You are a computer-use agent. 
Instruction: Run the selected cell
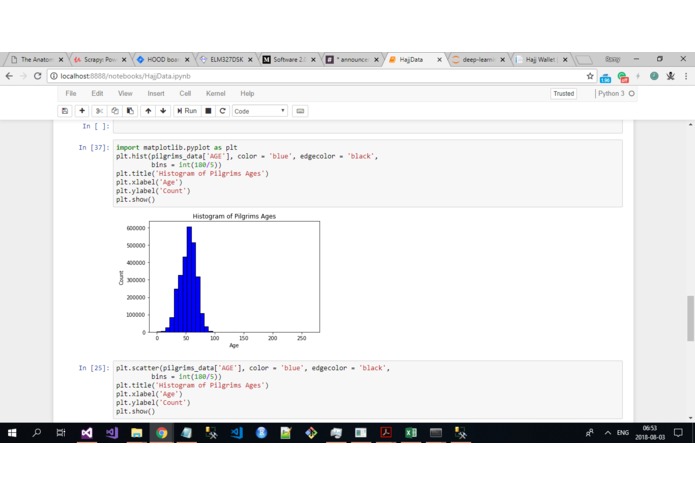[187, 111]
